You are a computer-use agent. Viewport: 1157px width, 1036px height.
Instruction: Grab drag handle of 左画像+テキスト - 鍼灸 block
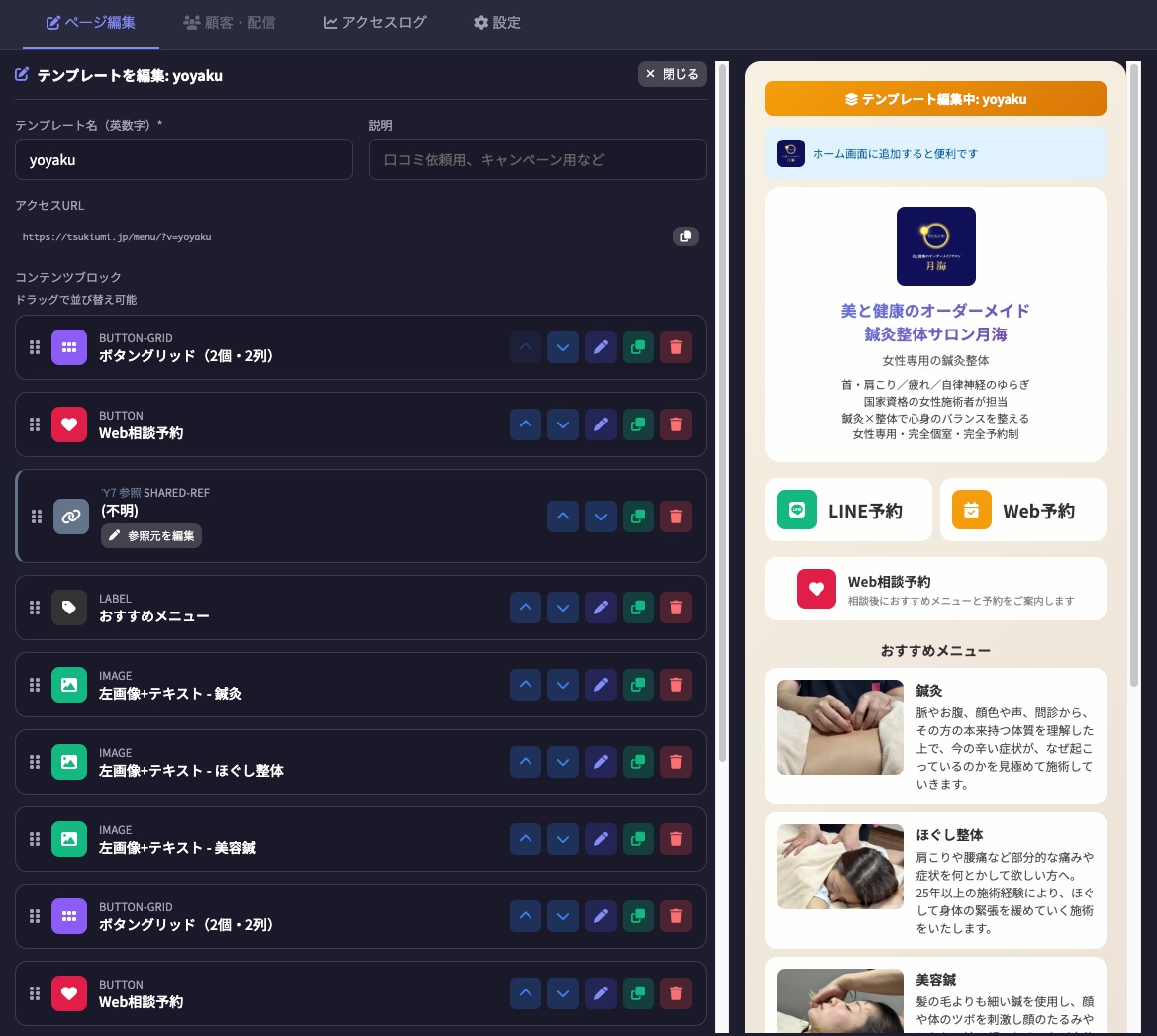click(x=34, y=685)
